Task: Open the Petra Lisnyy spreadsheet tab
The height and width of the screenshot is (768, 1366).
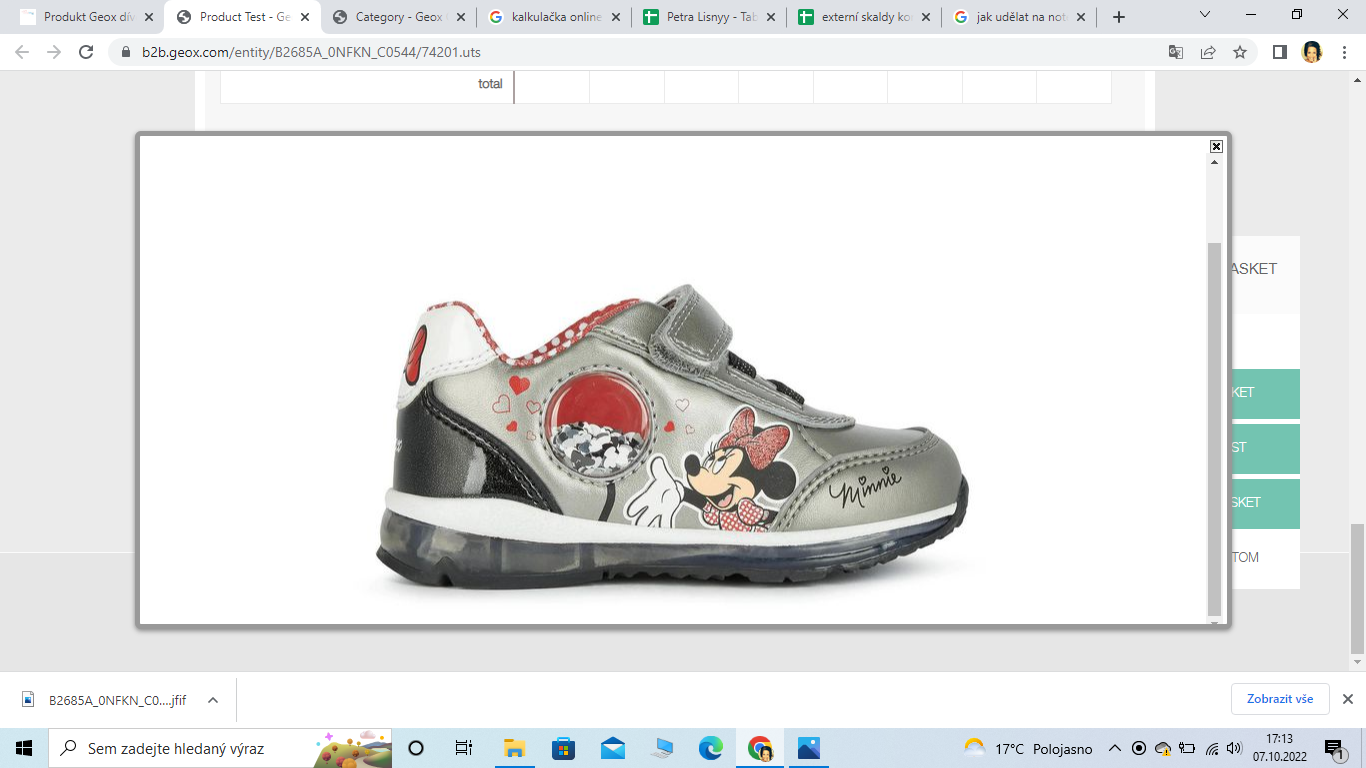Action: click(710, 17)
